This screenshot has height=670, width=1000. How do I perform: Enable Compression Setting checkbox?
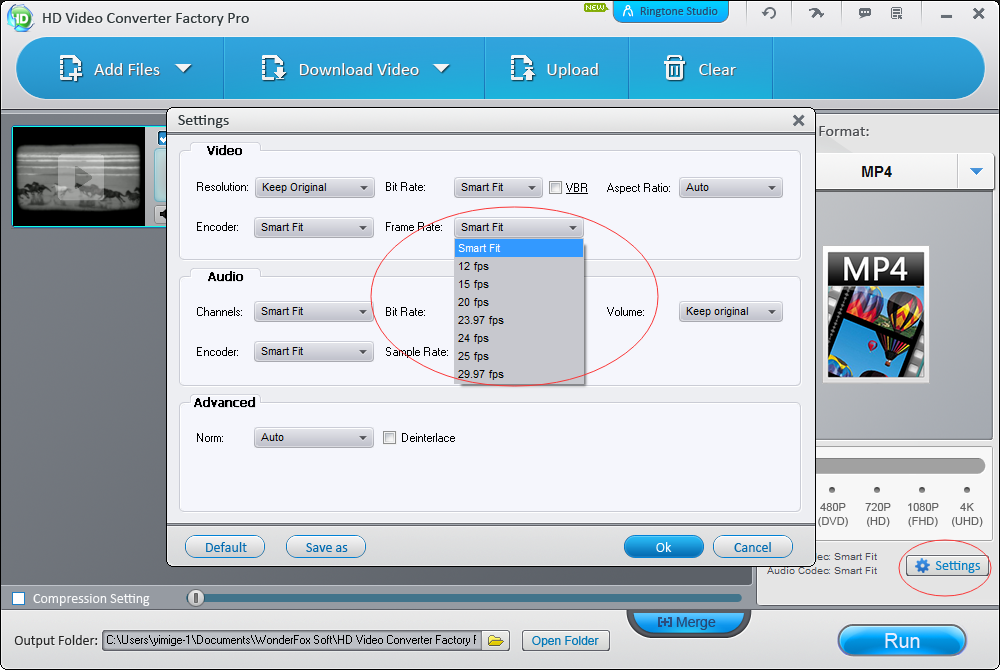[x=19, y=599]
